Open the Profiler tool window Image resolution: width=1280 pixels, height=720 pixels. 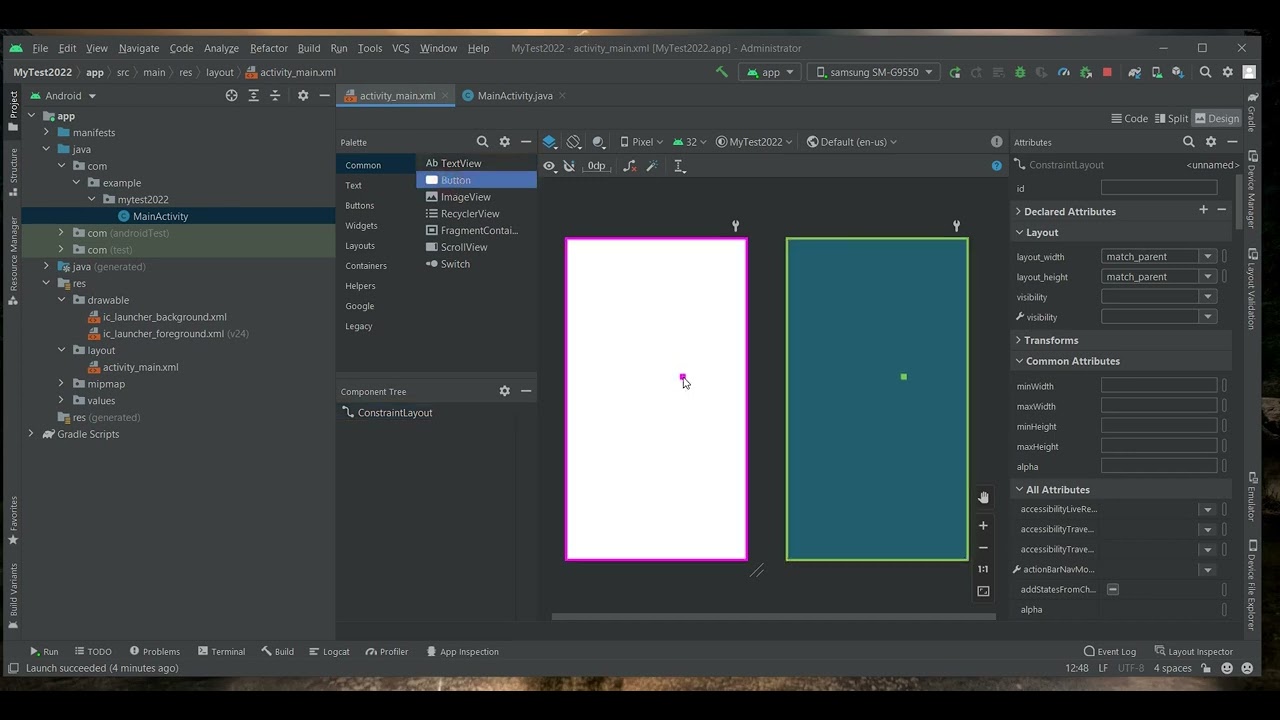pos(386,651)
